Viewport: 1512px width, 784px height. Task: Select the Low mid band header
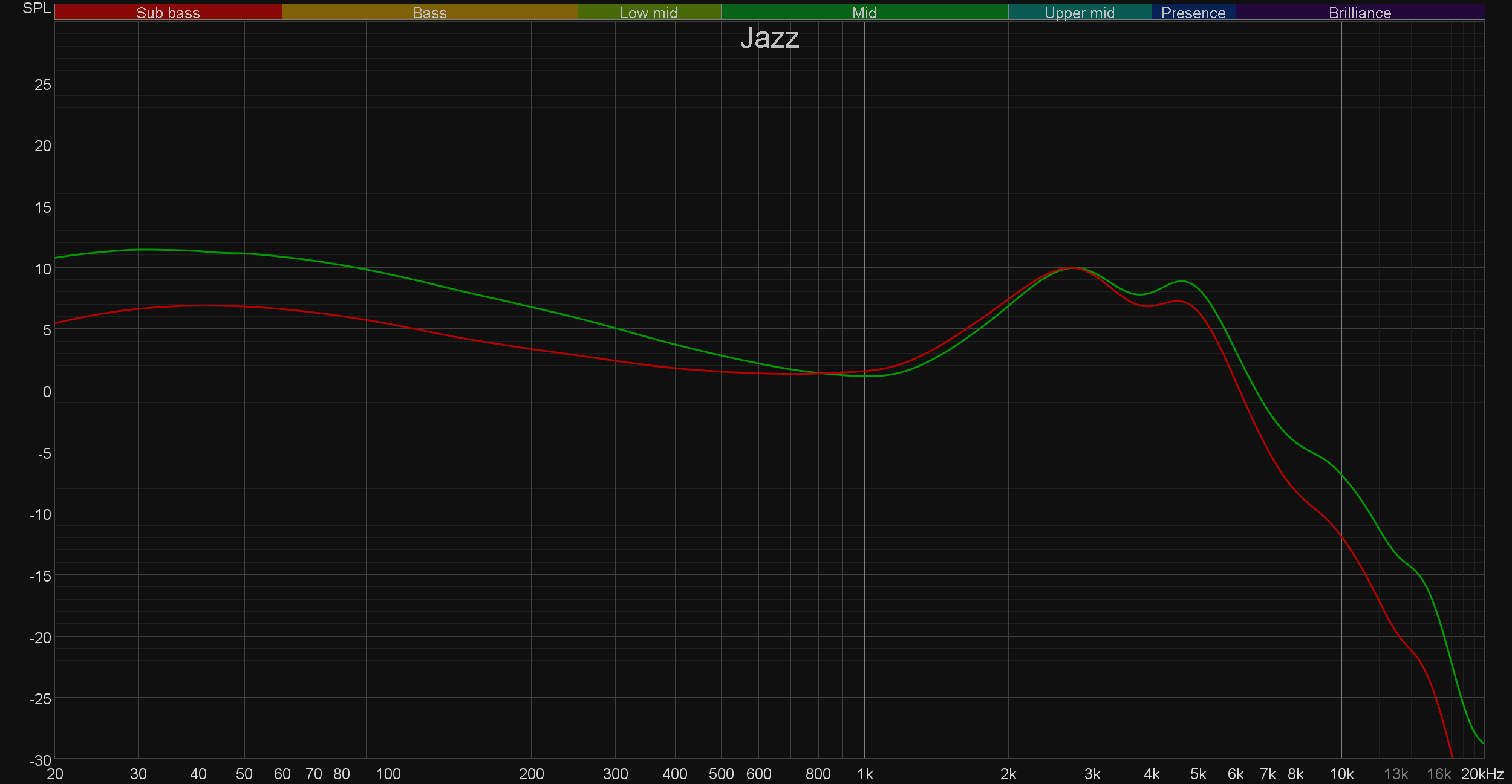point(648,12)
